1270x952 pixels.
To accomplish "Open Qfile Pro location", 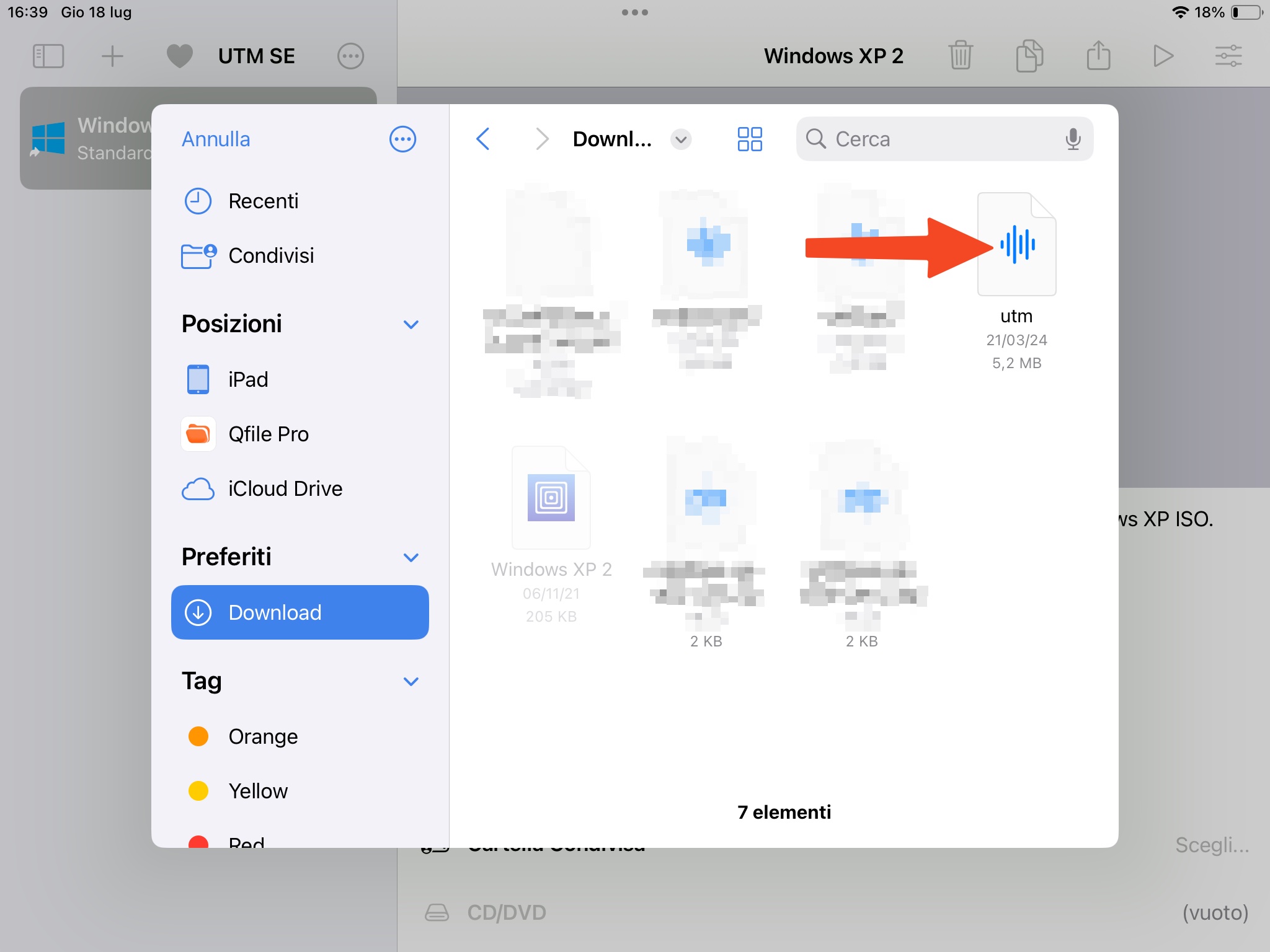I will [x=300, y=434].
